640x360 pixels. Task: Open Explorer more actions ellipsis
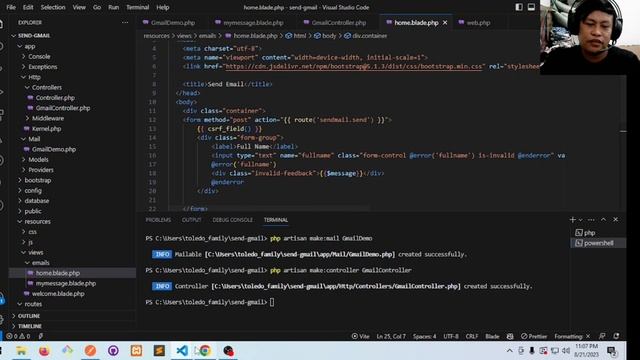(125, 23)
